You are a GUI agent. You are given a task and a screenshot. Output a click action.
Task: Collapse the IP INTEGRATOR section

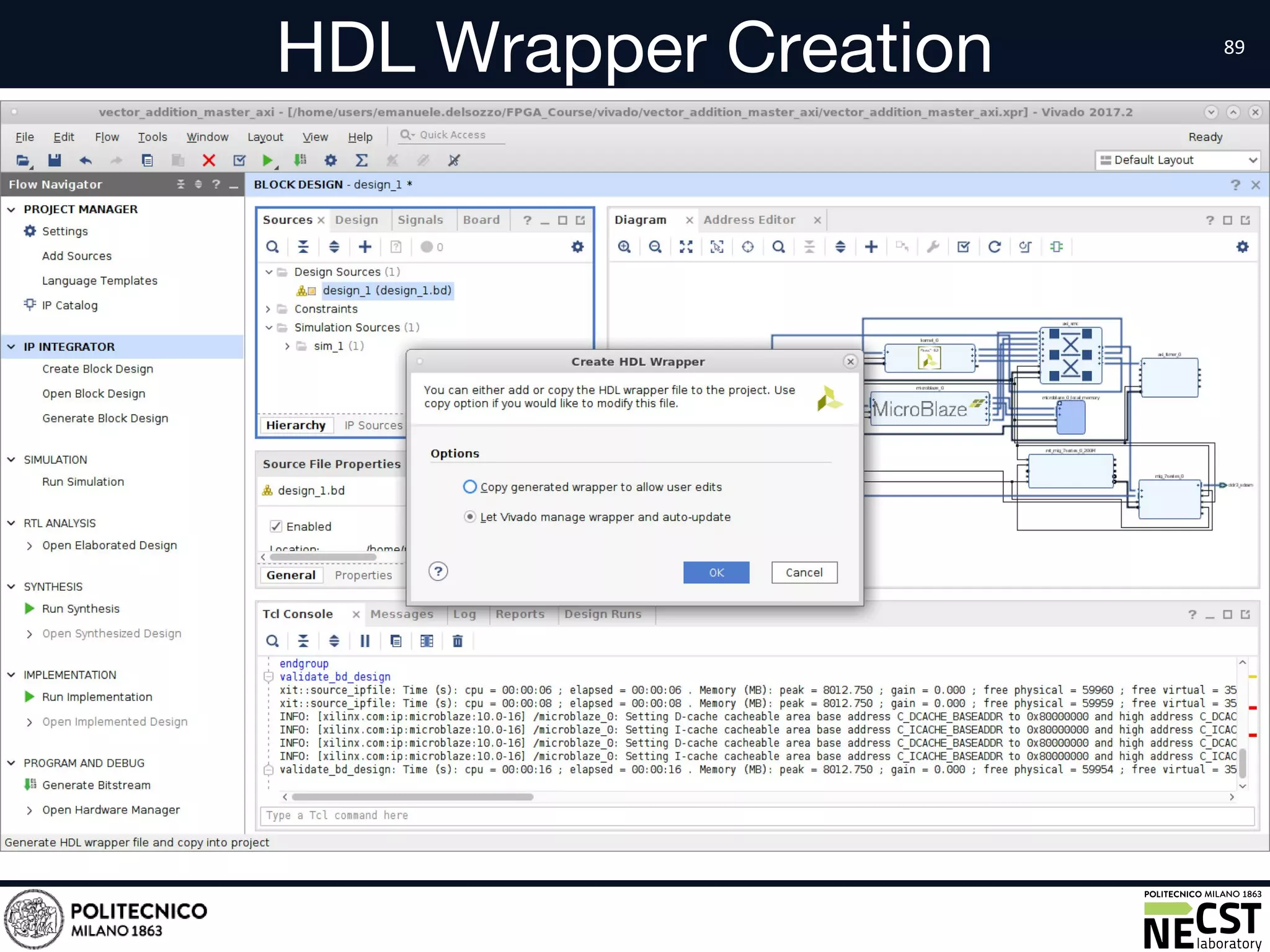tap(11, 346)
